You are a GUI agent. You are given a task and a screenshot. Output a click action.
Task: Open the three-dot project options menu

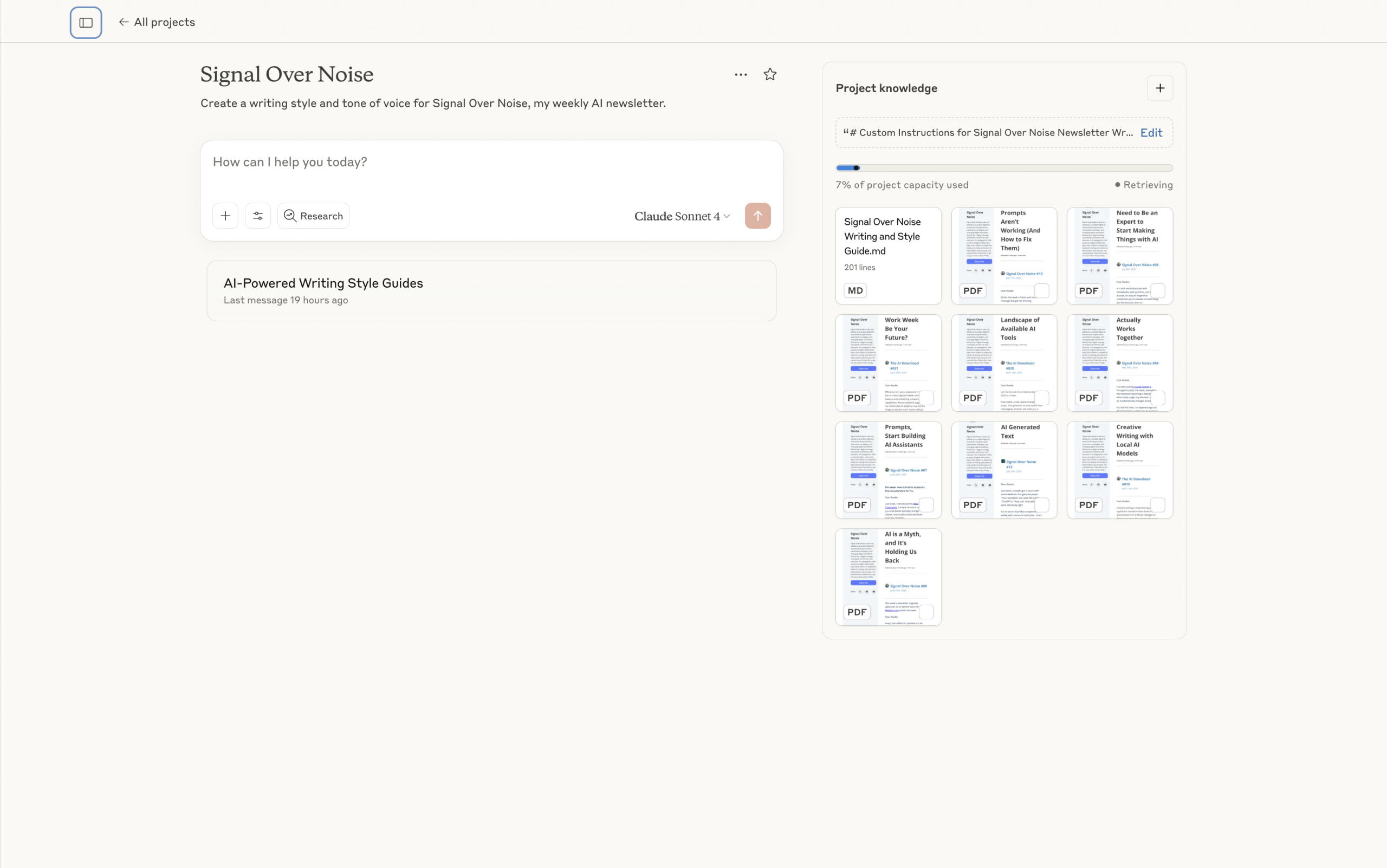pos(741,75)
